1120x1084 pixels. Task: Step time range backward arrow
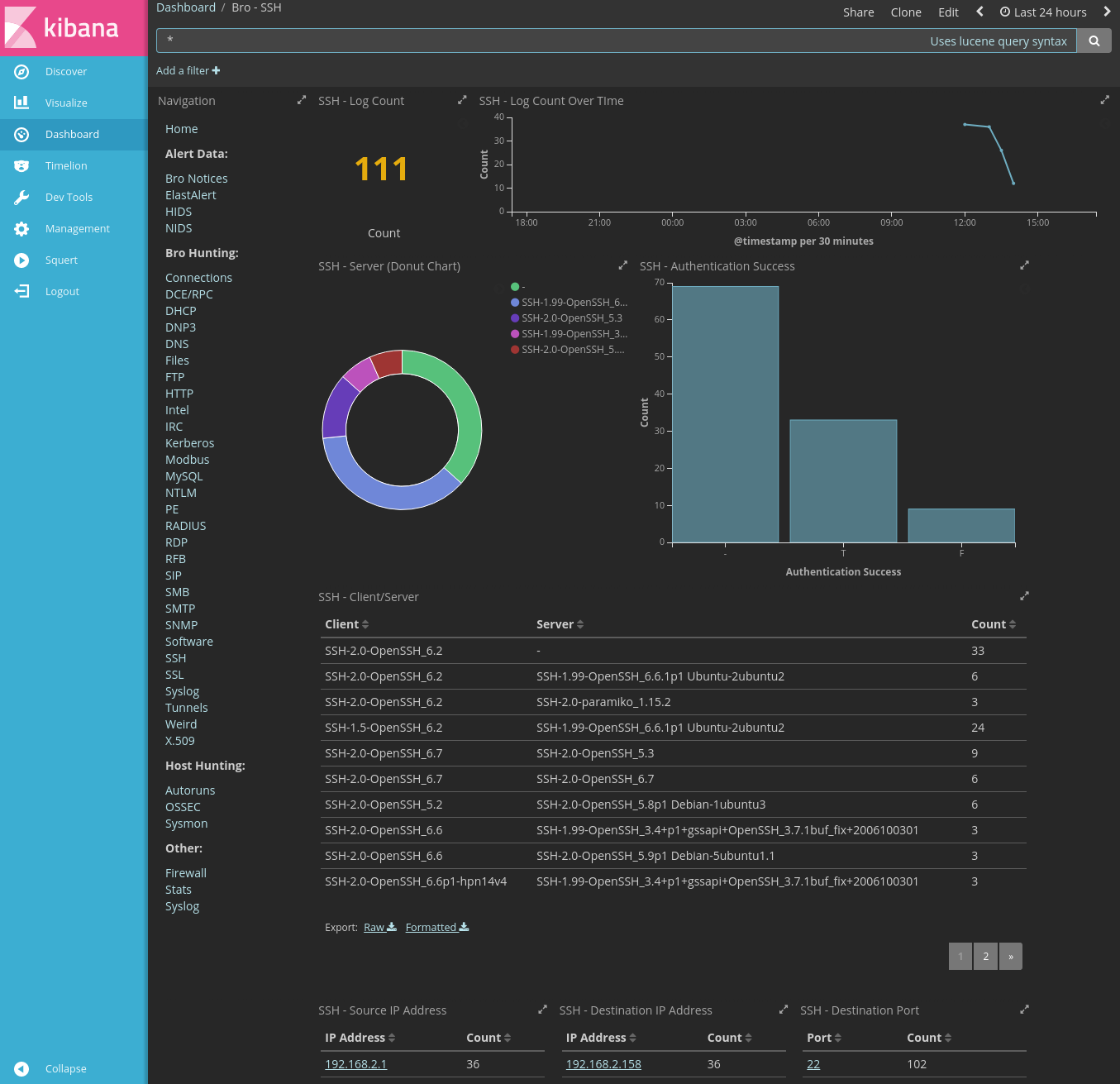(x=979, y=12)
